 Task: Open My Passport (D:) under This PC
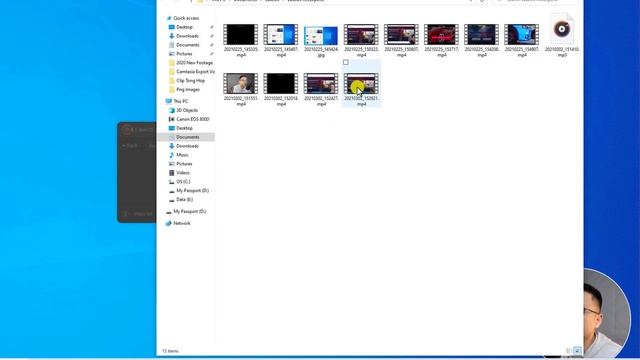189,191
